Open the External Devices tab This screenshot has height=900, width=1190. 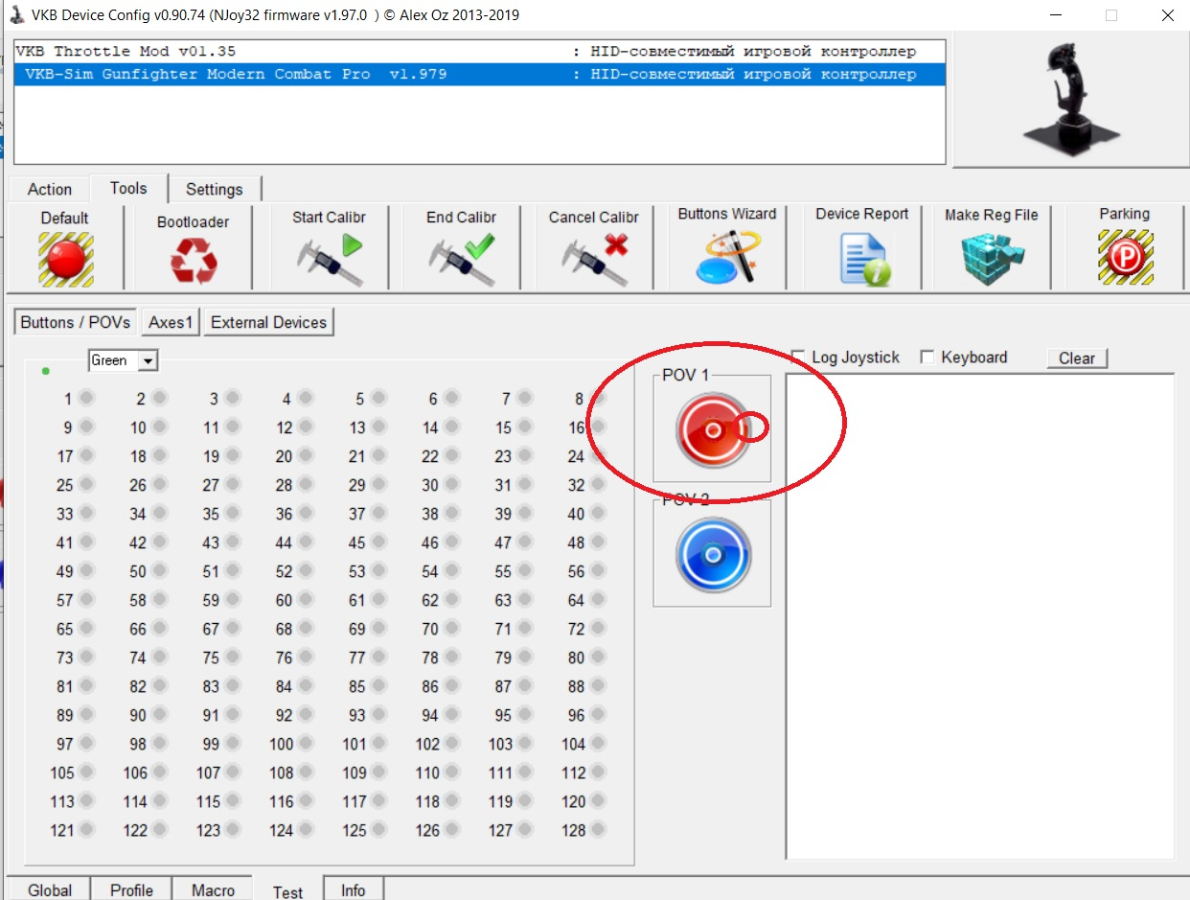pos(268,322)
